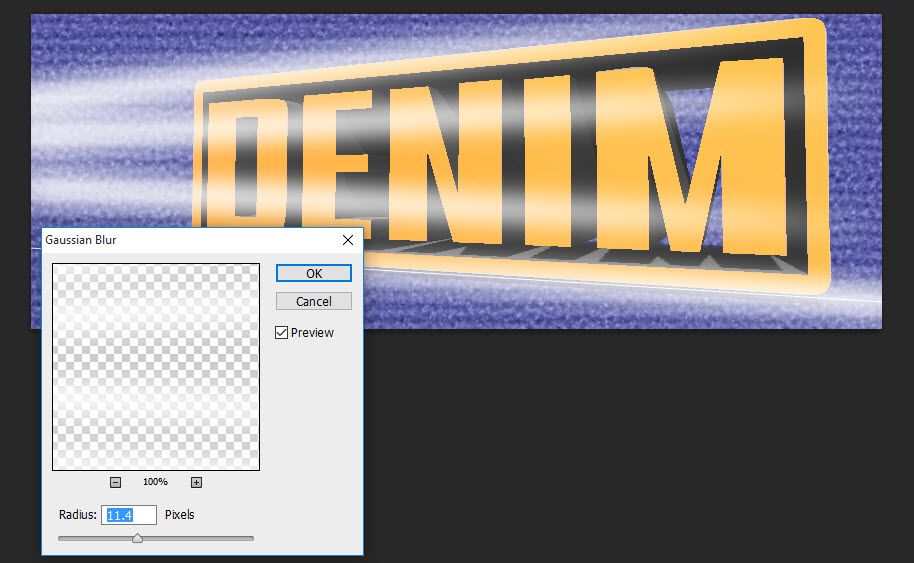
Task: Click the Preview checkbox label text
Action: point(312,333)
